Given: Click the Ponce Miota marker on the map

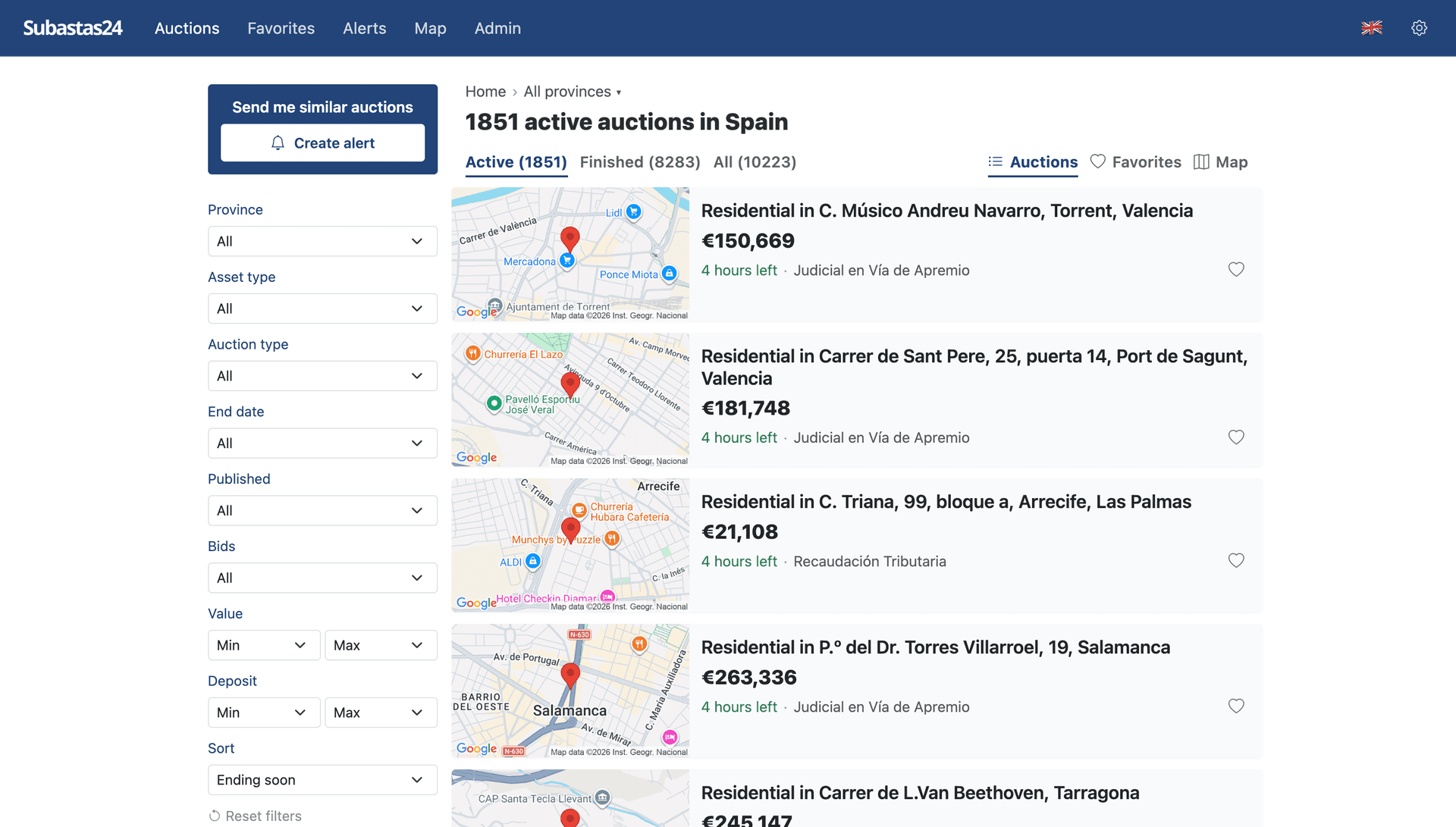Looking at the screenshot, I should 669,274.
